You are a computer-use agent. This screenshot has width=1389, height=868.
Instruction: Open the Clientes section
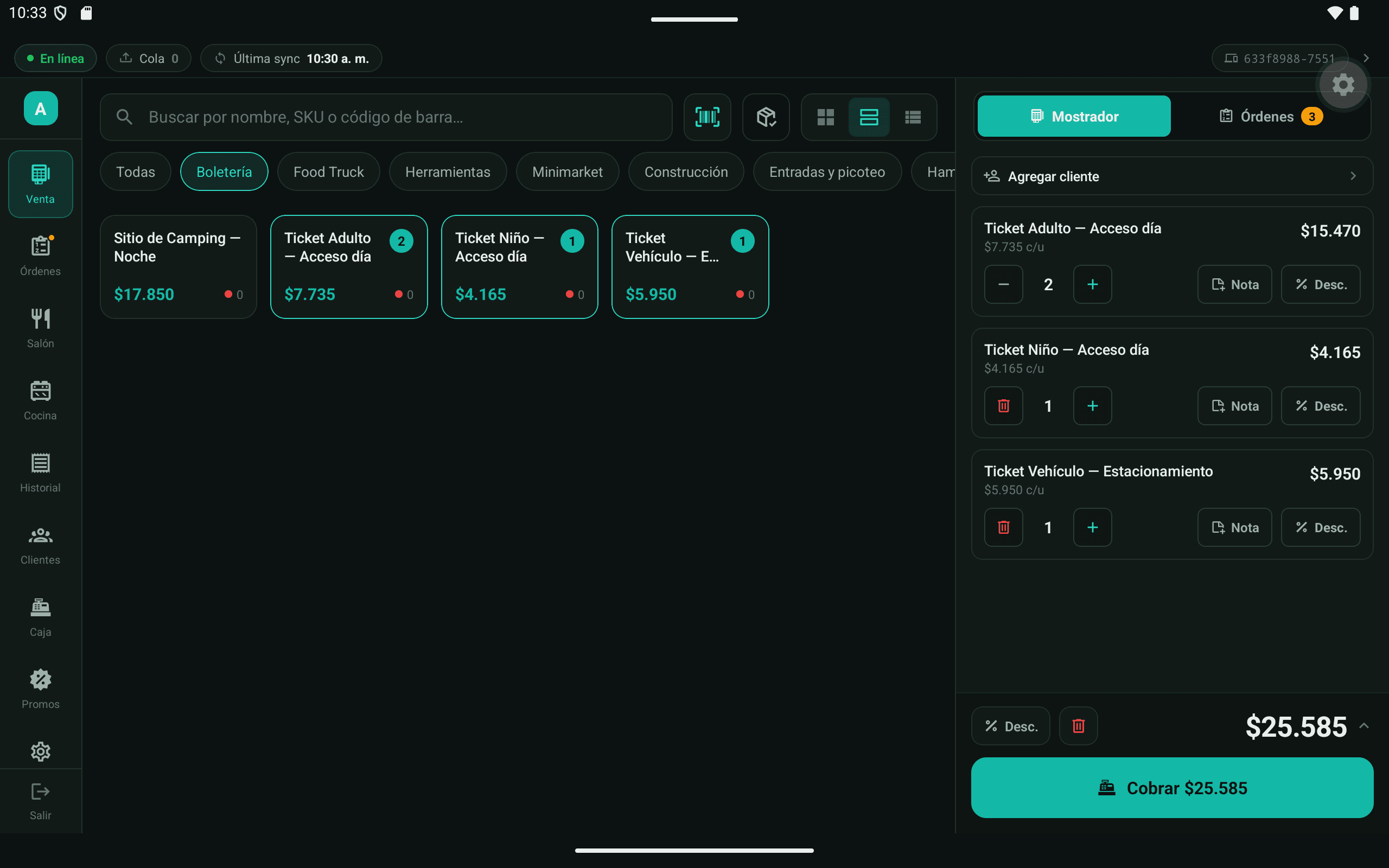coord(40,545)
